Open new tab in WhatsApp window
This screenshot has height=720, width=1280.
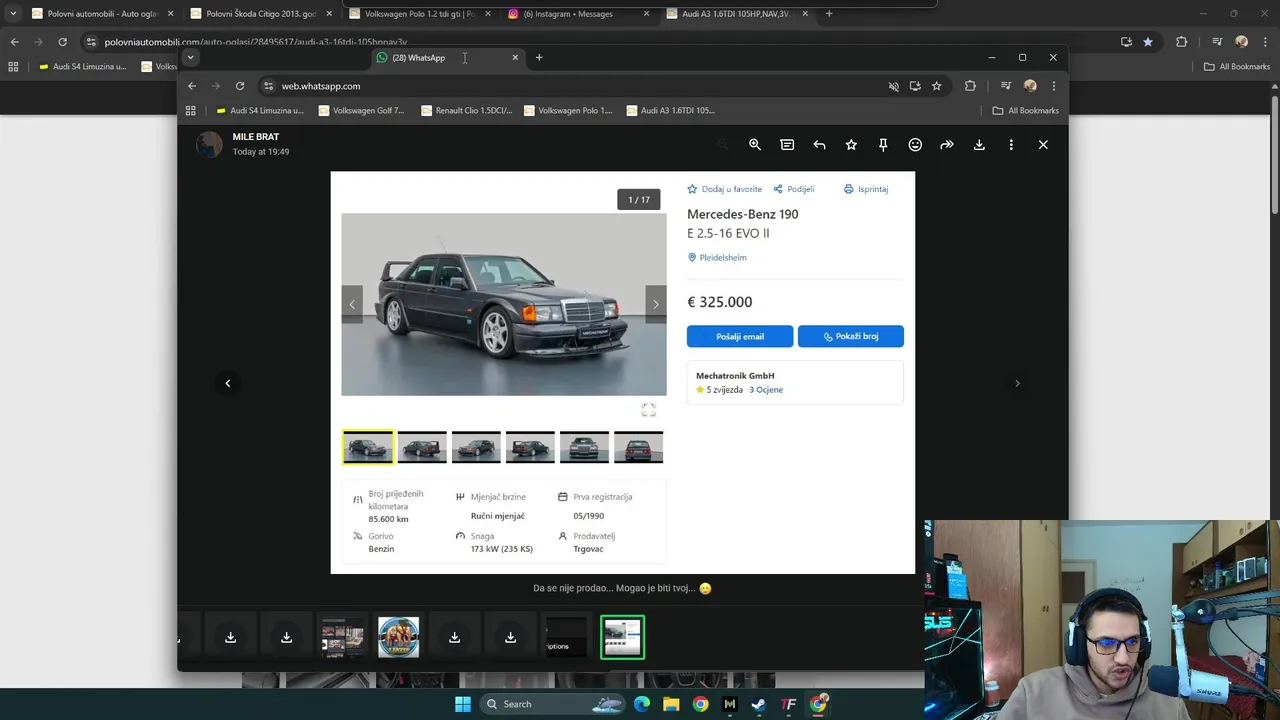point(539,57)
